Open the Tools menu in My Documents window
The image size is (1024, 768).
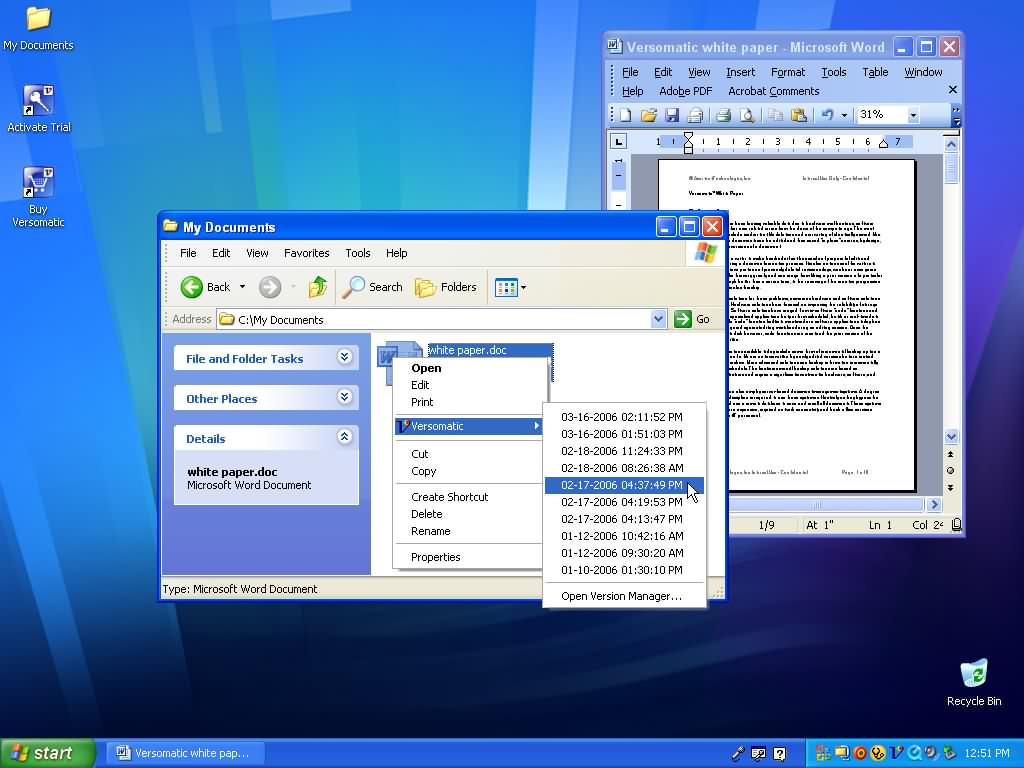tap(358, 253)
